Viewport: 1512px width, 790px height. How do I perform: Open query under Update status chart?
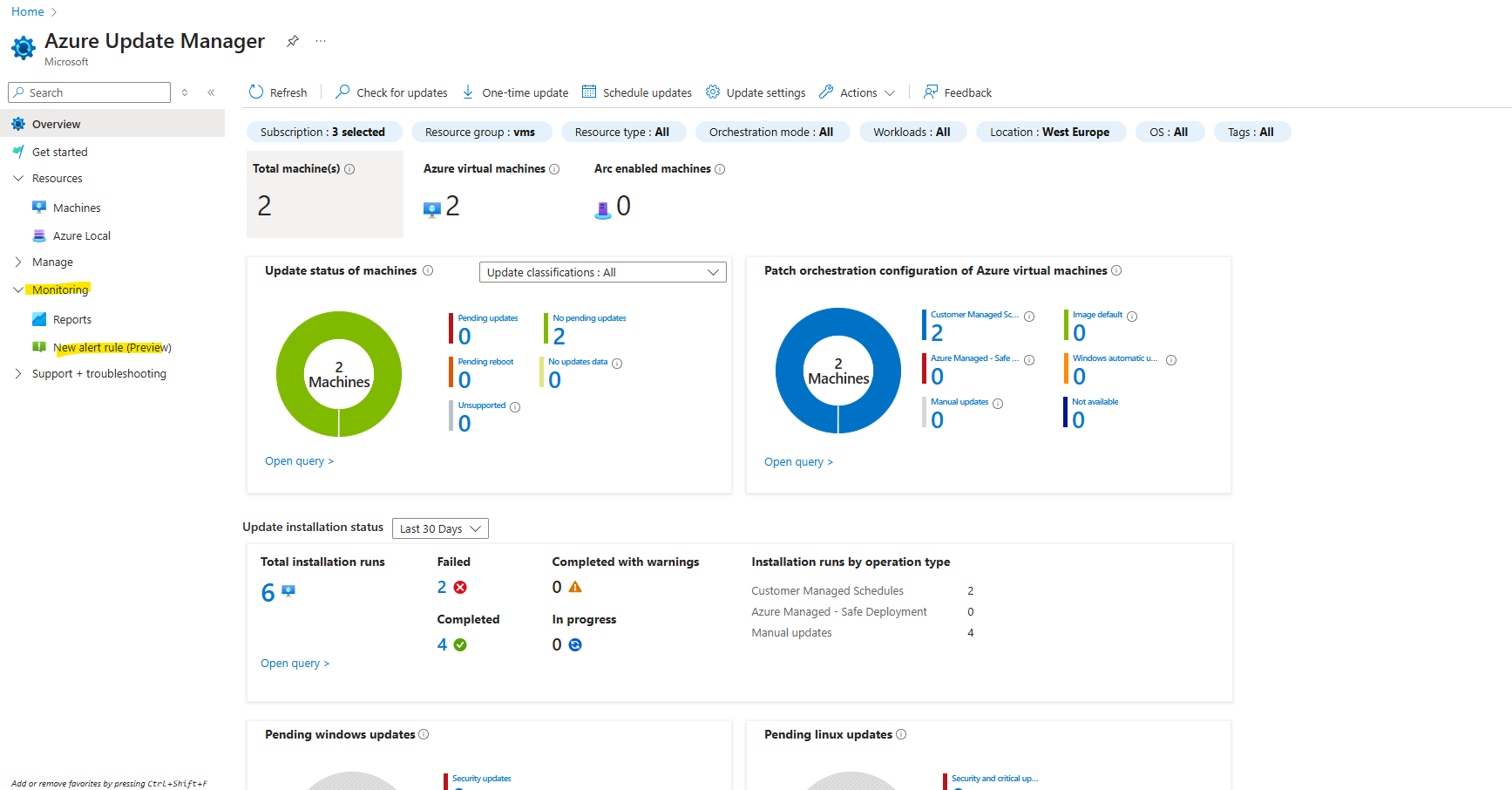pyautogui.click(x=299, y=460)
